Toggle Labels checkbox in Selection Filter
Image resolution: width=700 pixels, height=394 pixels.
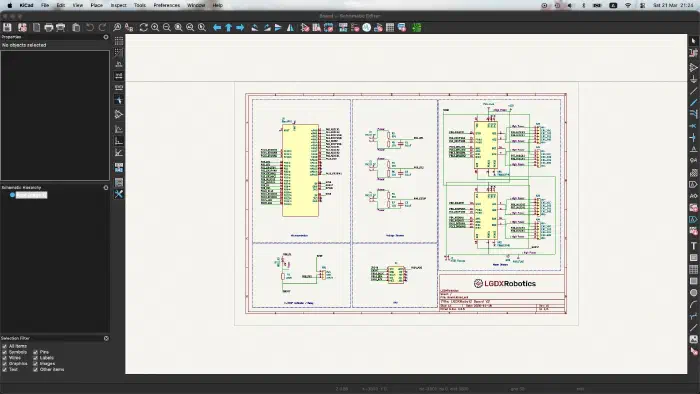click(35, 358)
